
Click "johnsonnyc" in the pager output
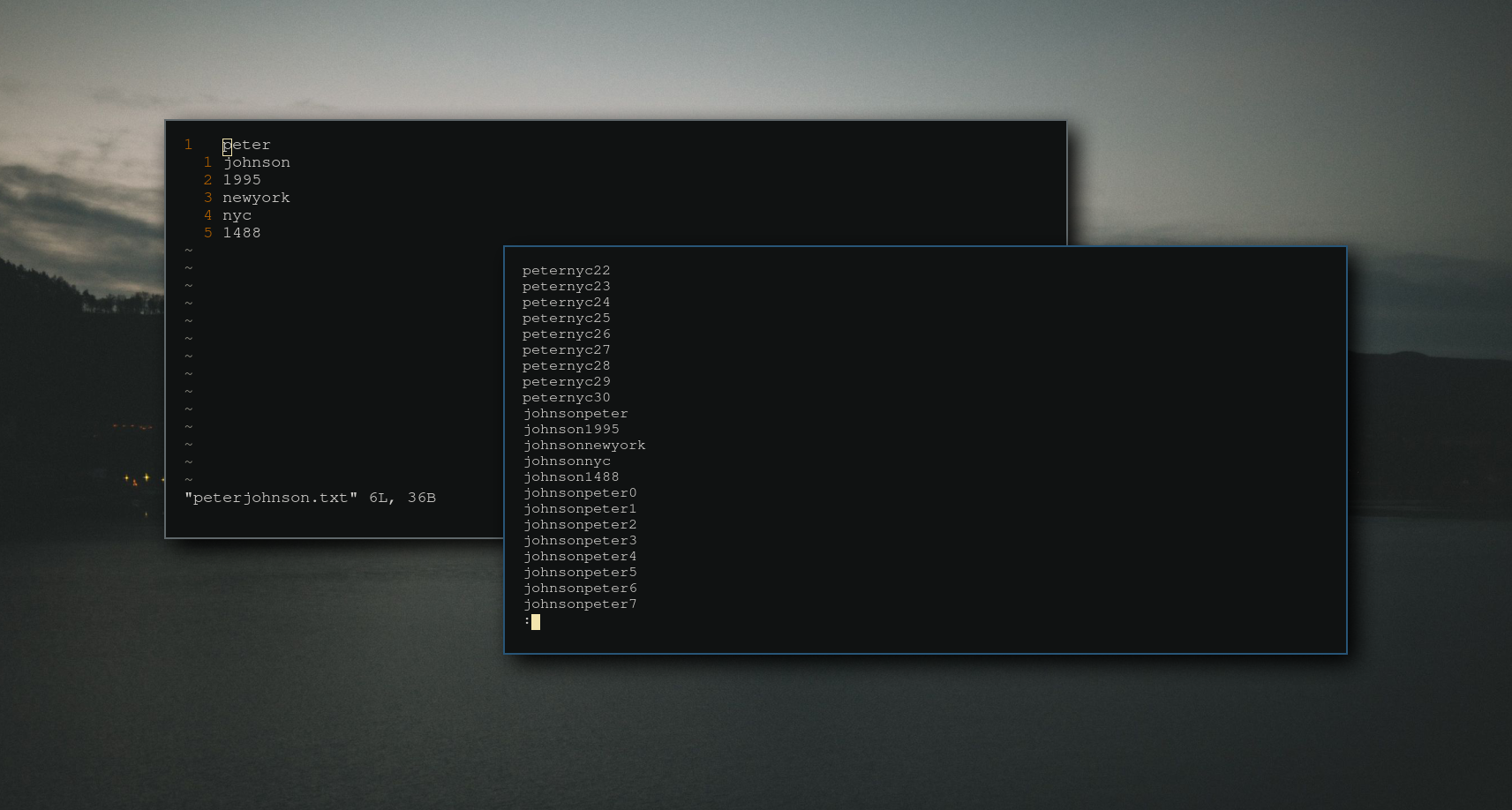pos(567,461)
